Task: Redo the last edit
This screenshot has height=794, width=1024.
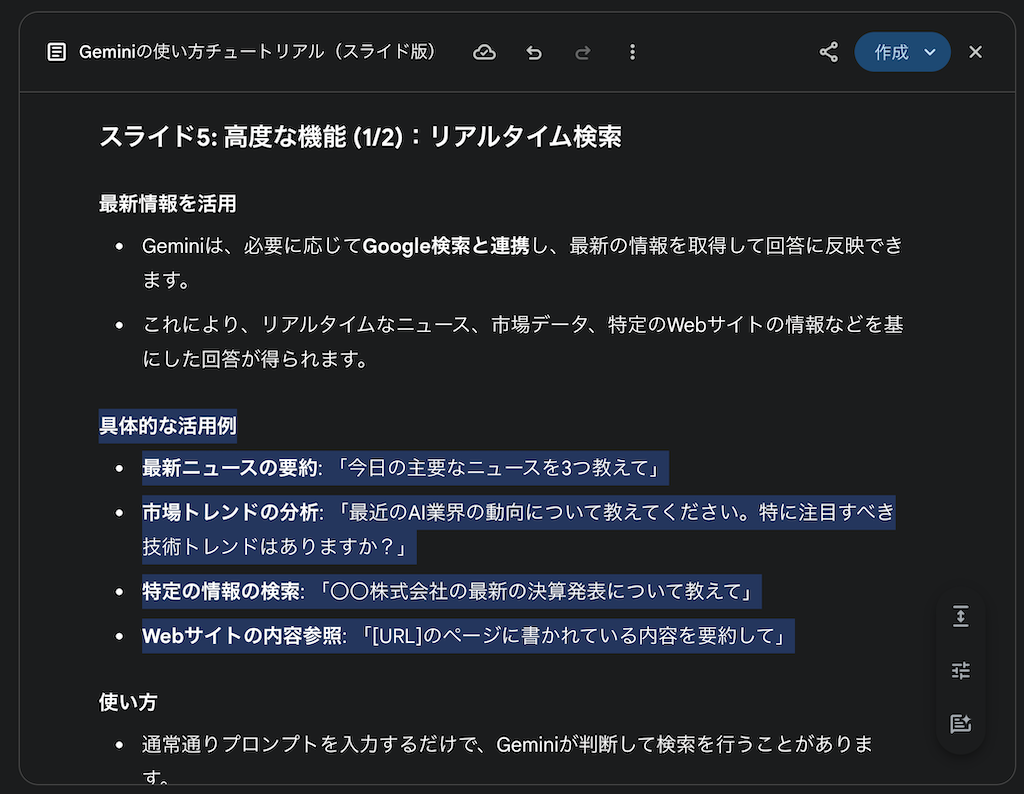Action: (583, 52)
